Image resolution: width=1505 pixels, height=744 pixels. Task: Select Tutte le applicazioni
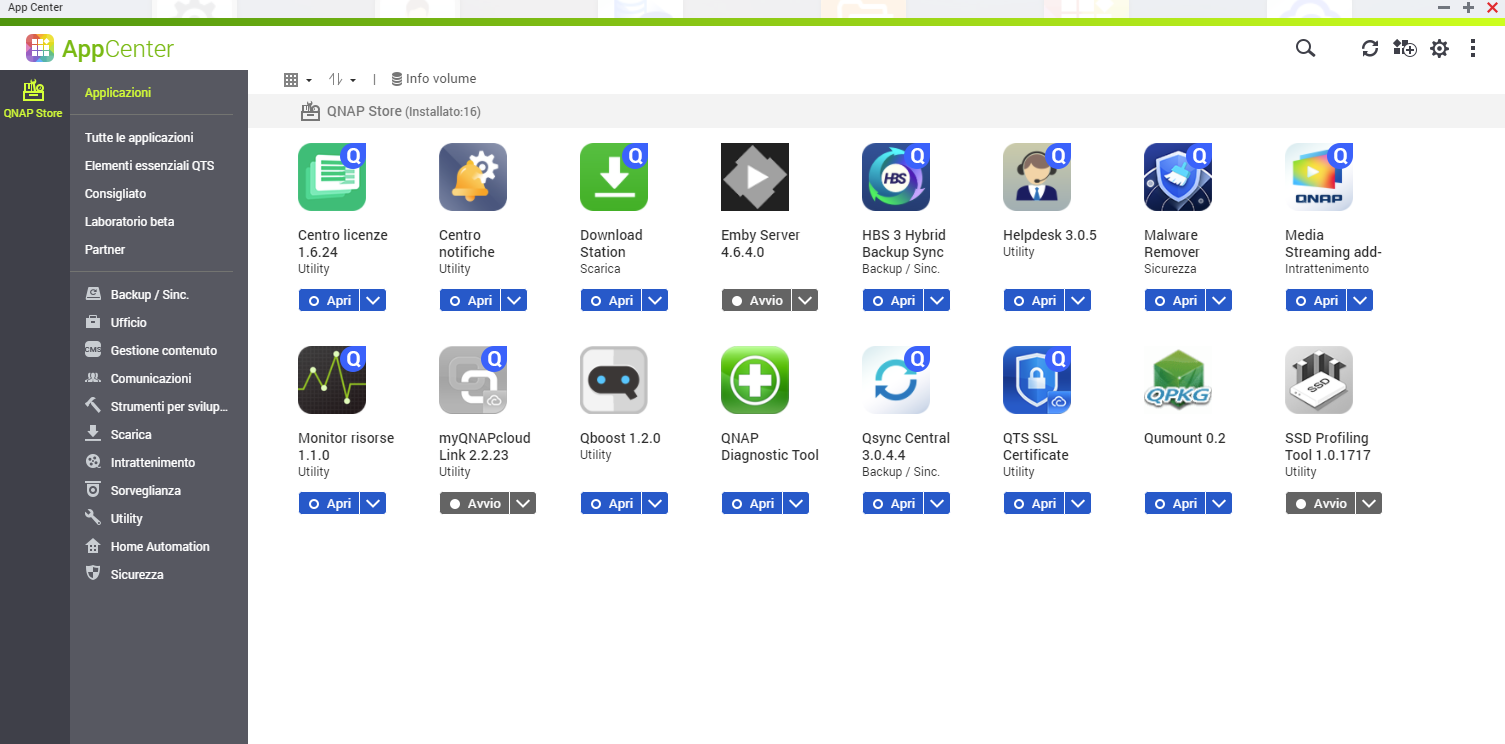(139, 138)
